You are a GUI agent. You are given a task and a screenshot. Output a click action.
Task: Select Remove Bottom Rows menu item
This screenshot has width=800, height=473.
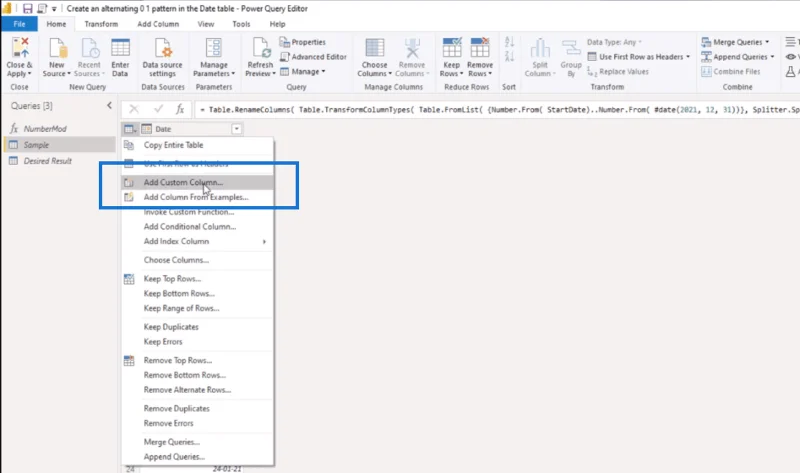click(197, 375)
